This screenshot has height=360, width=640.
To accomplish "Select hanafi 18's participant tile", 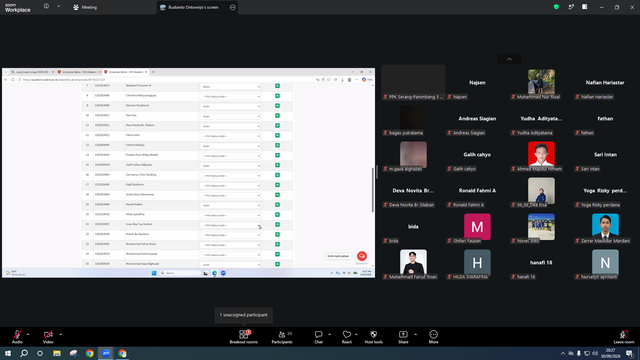I will click(541, 262).
